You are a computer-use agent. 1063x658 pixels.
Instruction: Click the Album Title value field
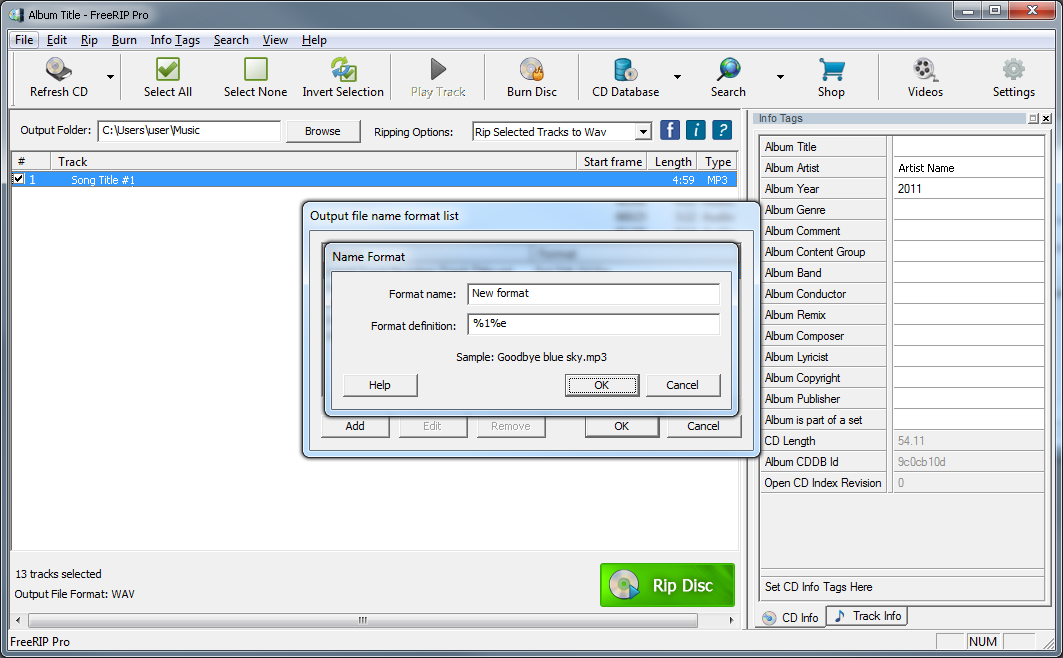click(968, 146)
